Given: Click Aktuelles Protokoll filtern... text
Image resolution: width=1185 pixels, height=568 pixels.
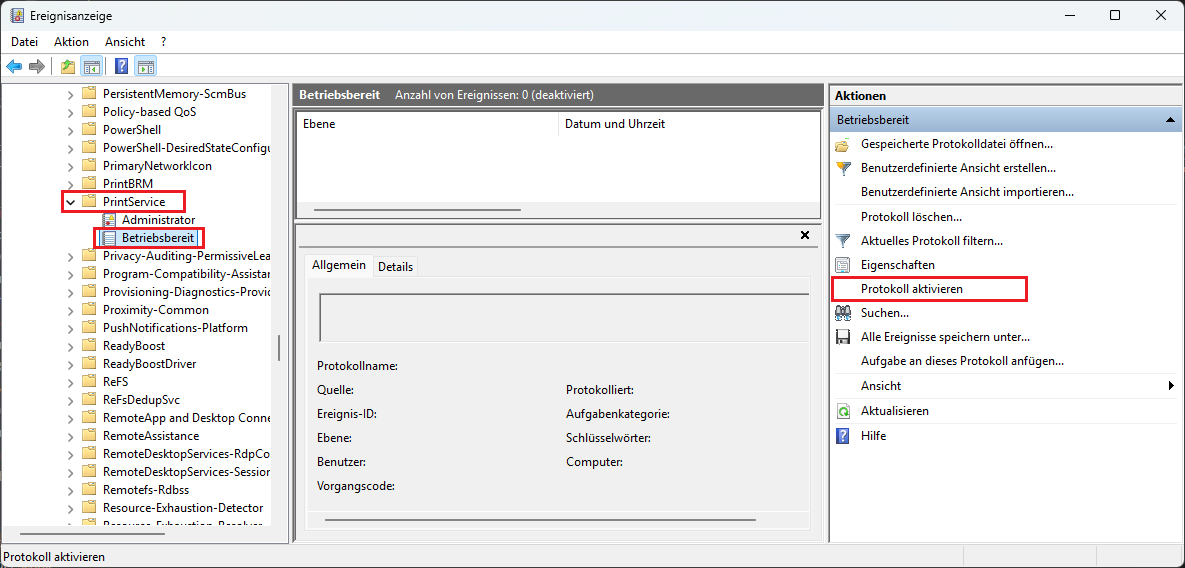Looking at the screenshot, I should pos(932,241).
